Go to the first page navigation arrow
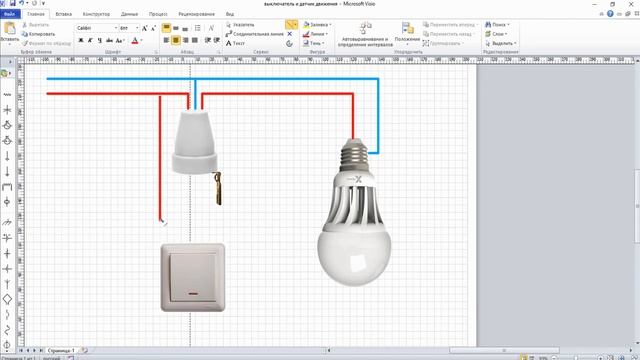This screenshot has height=360, width=640. coord(21,350)
